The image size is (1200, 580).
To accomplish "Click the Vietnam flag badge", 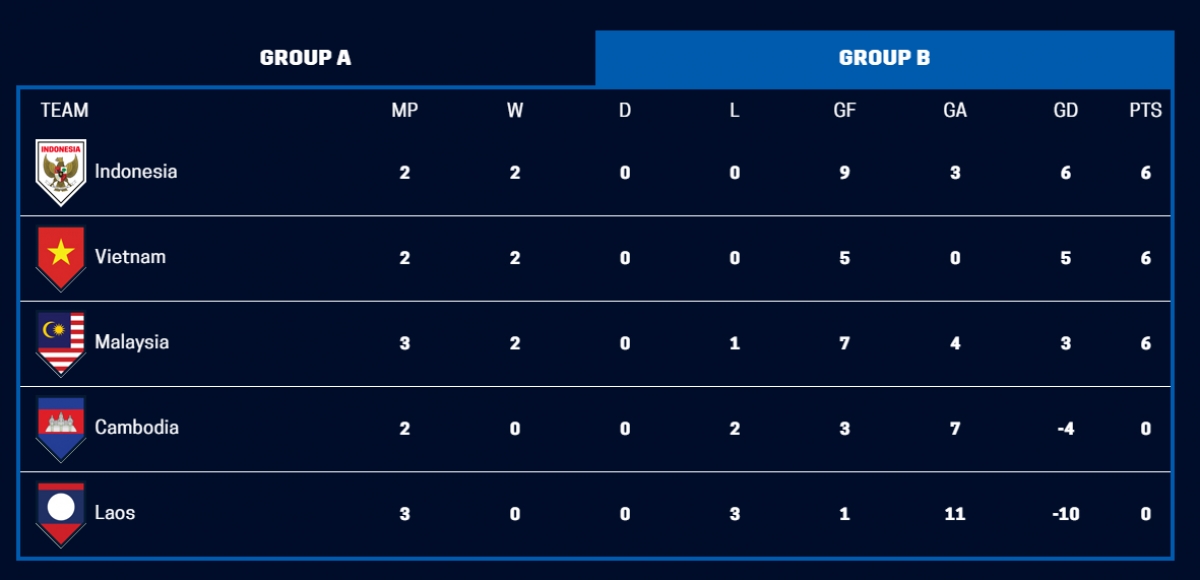I will point(61,257).
